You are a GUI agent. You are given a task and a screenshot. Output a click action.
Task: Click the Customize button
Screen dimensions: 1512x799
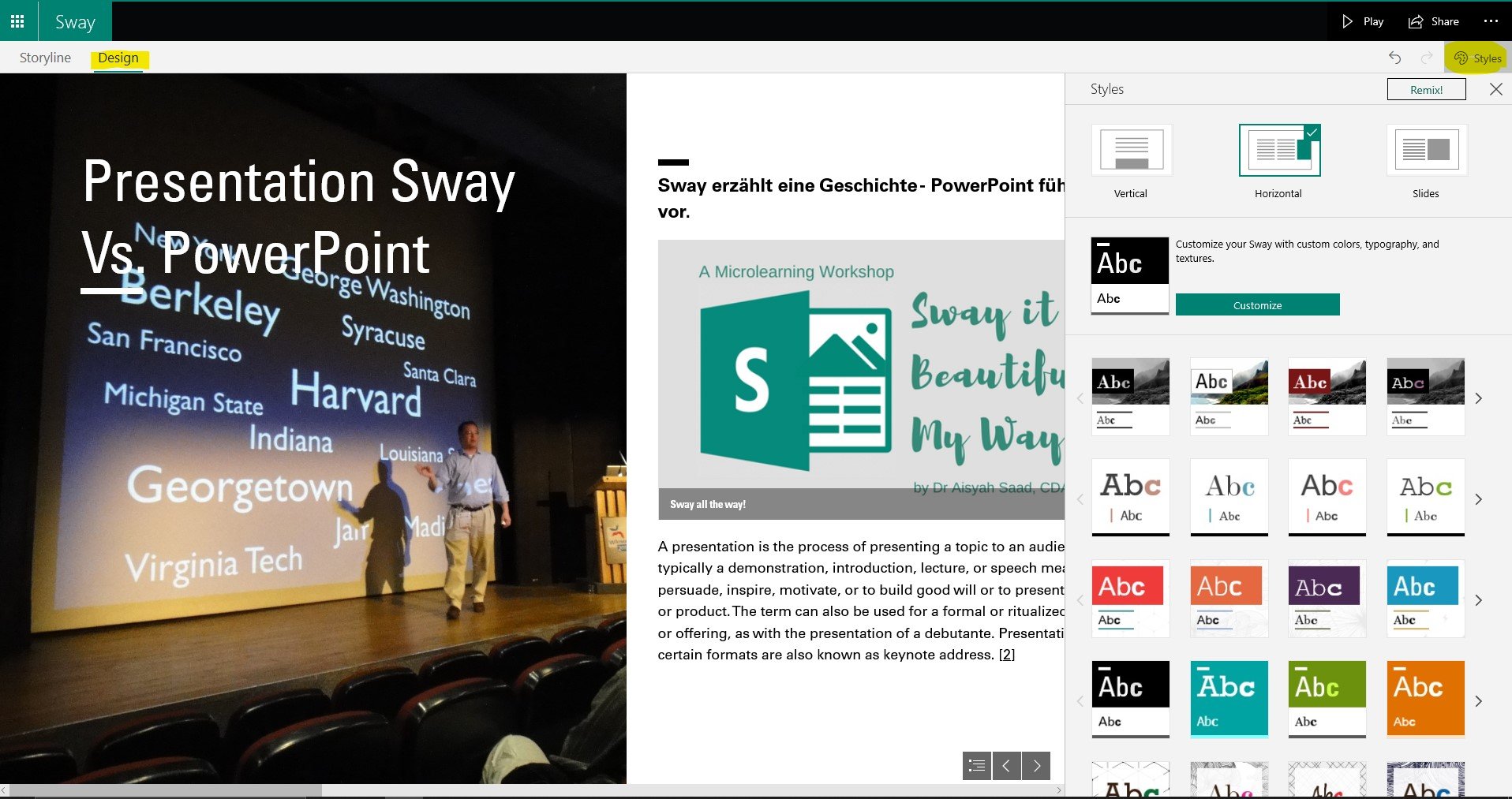pyautogui.click(x=1256, y=304)
